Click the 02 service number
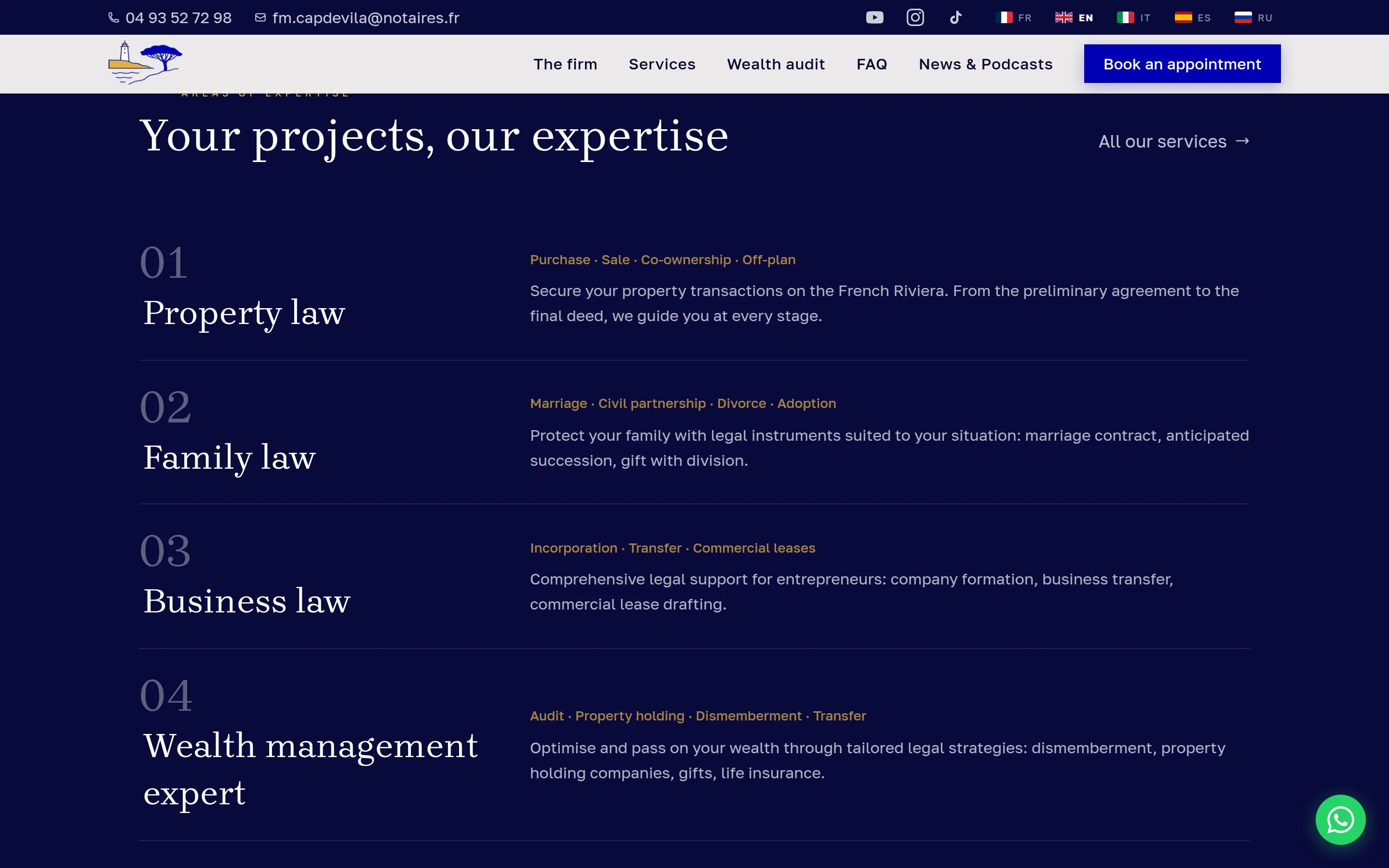Viewport: 1389px width, 868px height. tap(165, 407)
